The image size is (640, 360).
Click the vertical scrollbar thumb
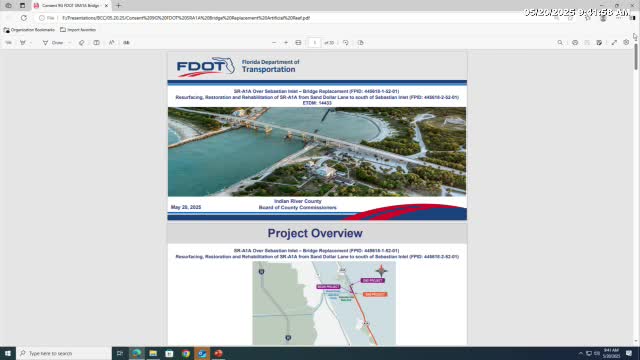636,56
